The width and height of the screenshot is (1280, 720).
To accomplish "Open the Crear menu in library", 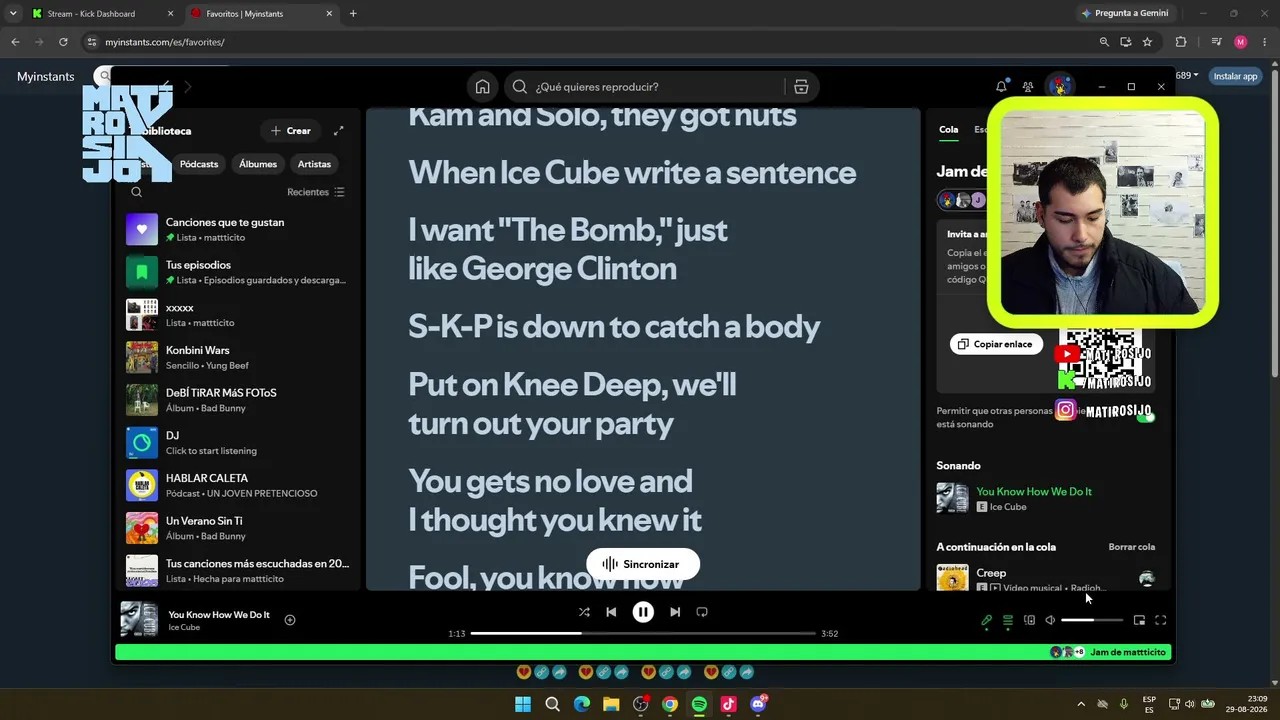I will (291, 131).
